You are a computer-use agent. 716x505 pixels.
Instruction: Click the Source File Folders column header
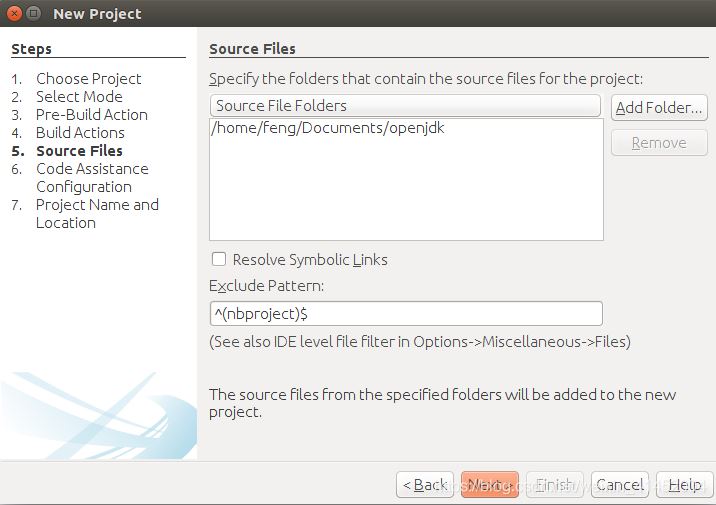[405, 105]
